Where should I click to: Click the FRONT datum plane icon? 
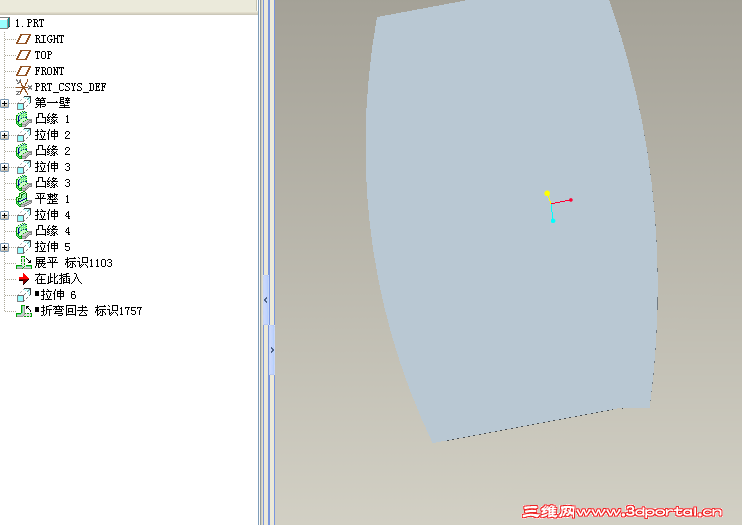coord(23,71)
